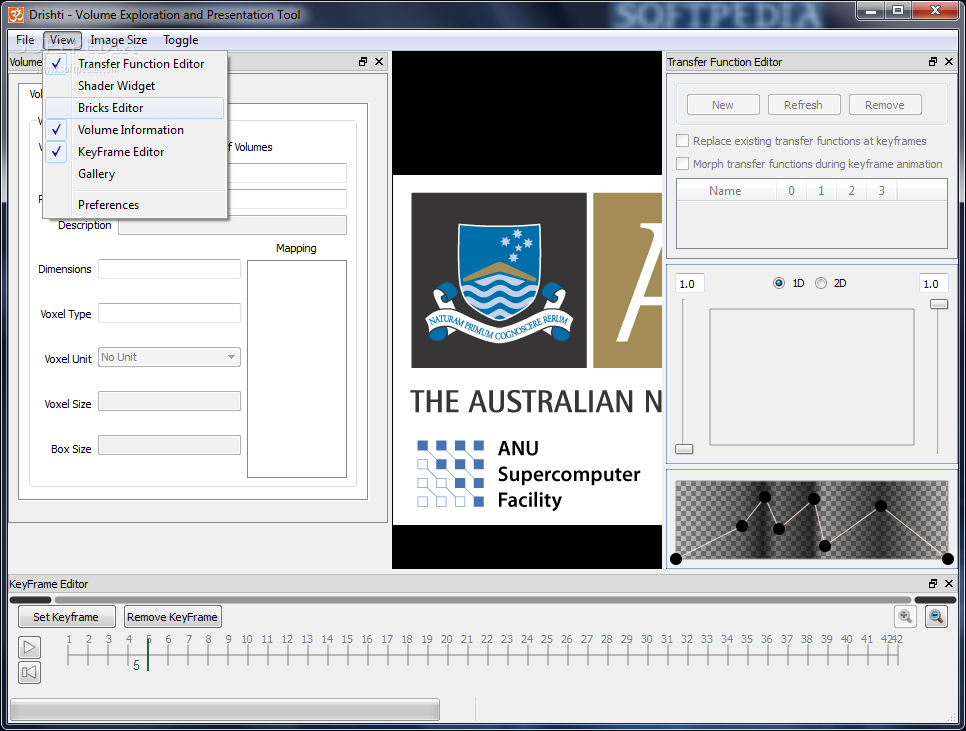
Task: Click the Box Size field
Action: click(169, 445)
